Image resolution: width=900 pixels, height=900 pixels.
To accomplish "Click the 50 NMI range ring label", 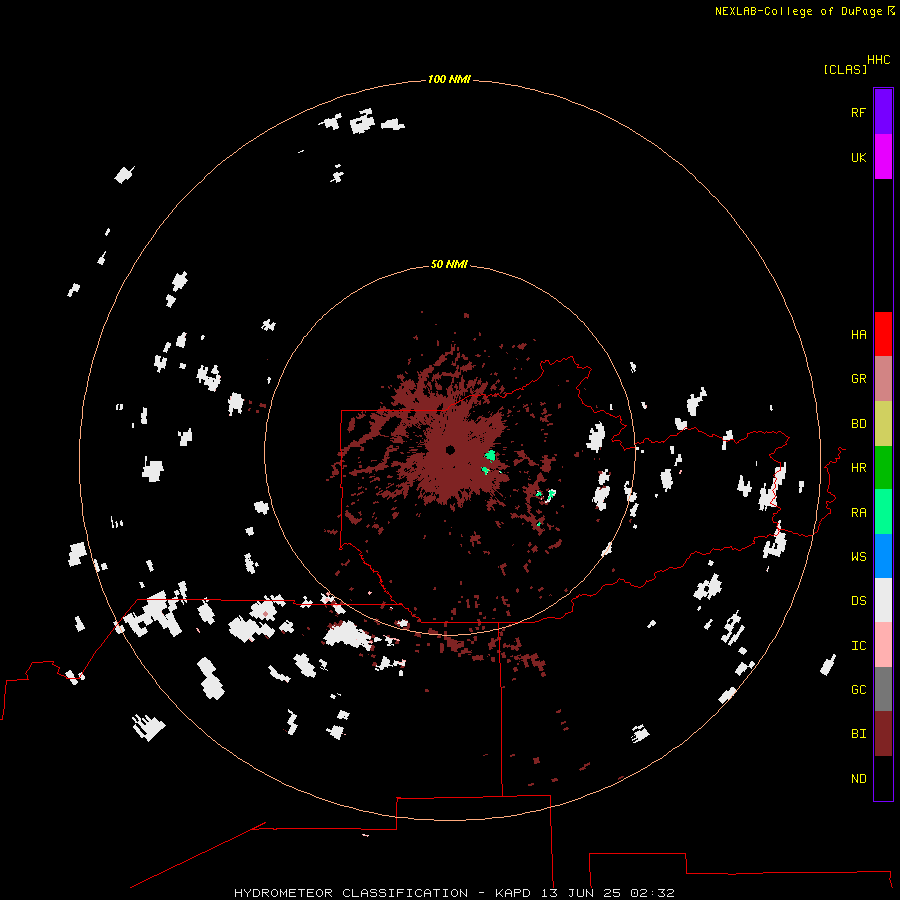I will [x=449, y=264].
